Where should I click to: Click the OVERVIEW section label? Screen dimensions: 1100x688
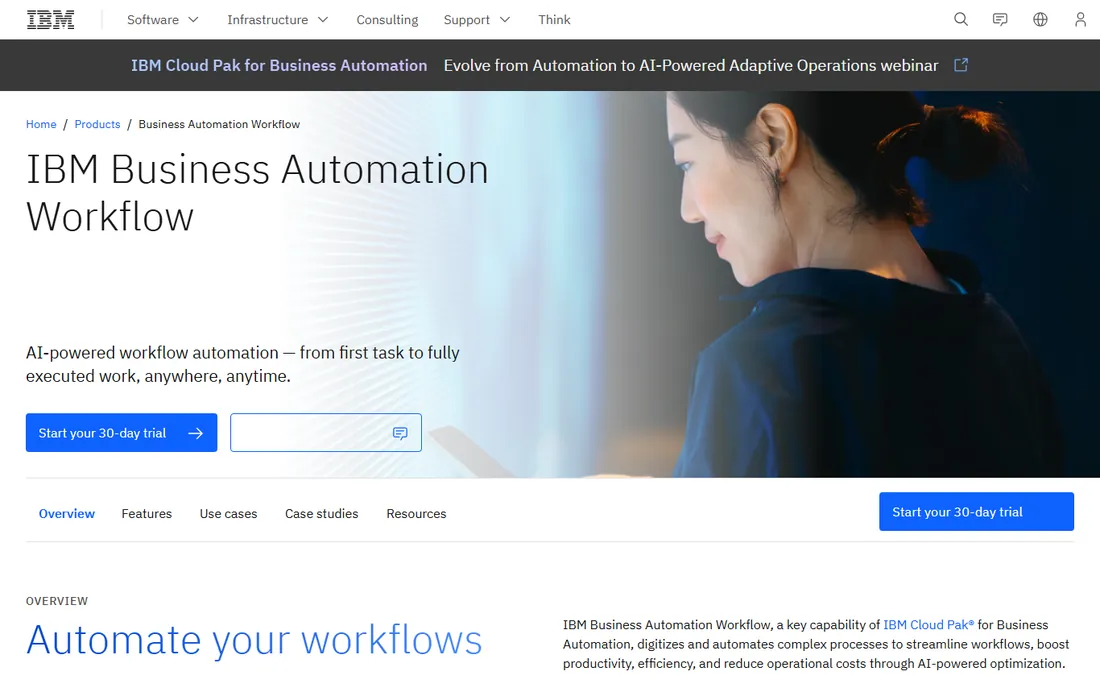tap(57, 601)
